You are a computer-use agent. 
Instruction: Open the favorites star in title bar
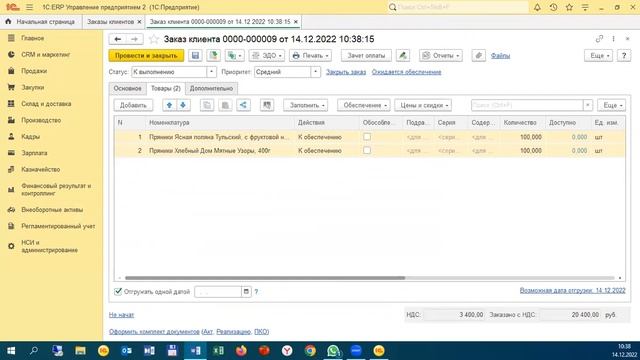pos(569,7)
